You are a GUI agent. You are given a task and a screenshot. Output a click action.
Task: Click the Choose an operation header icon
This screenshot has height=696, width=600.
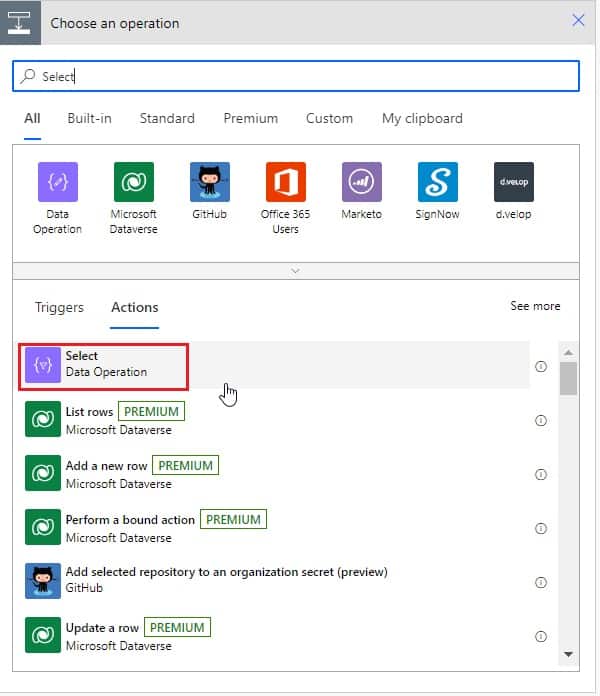click(20, 23)
